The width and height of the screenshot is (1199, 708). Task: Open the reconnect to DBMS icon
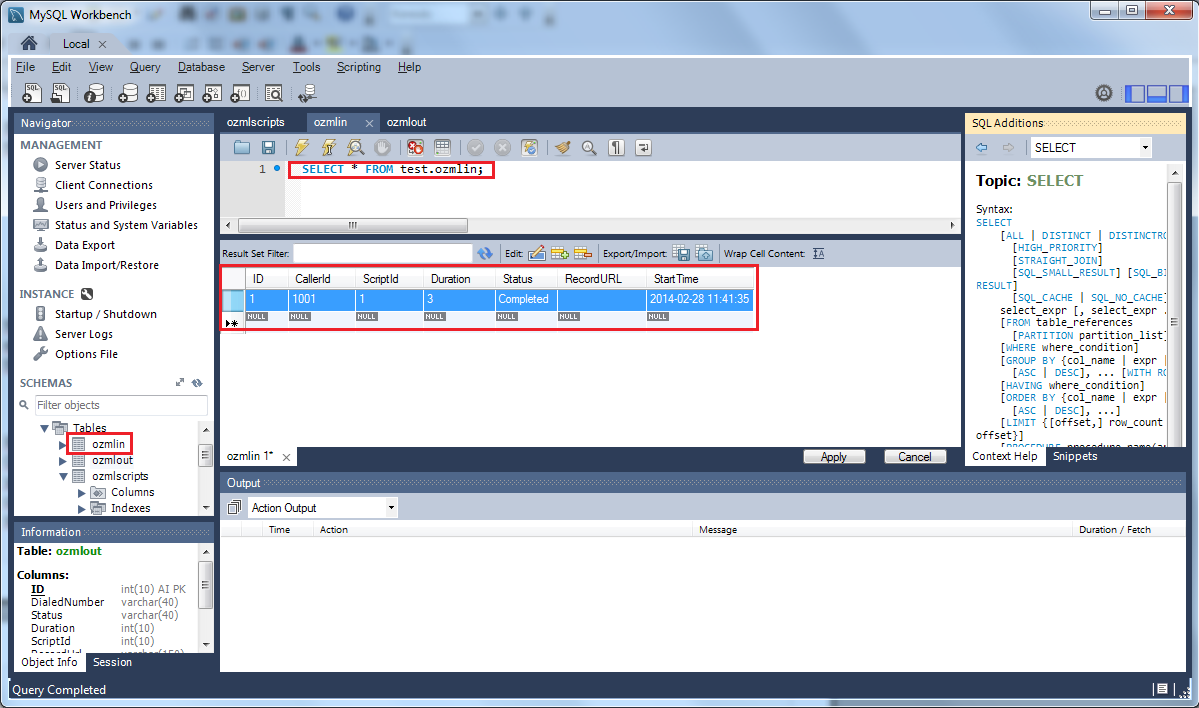[x=307, y=93]
